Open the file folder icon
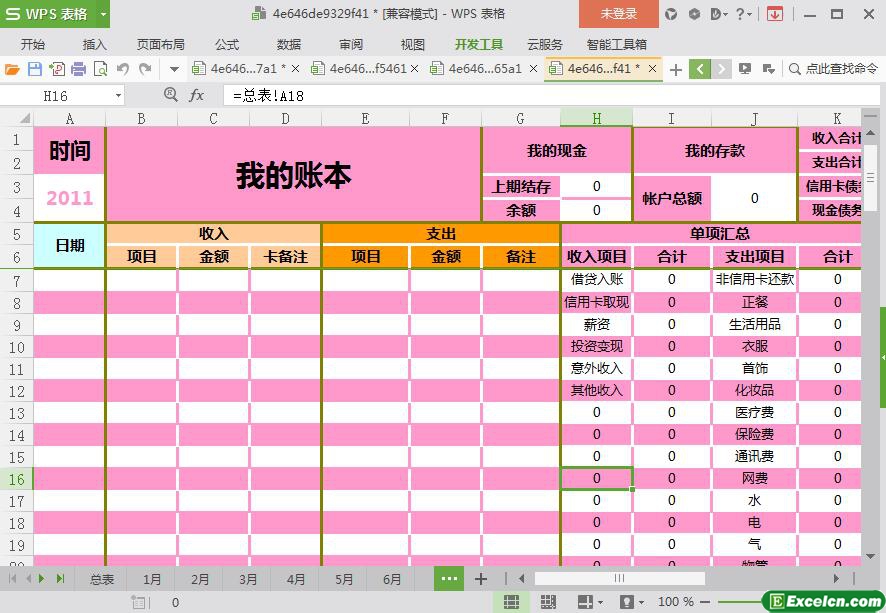Image resolution: width=886 pixels, height=613 pixels. tap(12, 69)
